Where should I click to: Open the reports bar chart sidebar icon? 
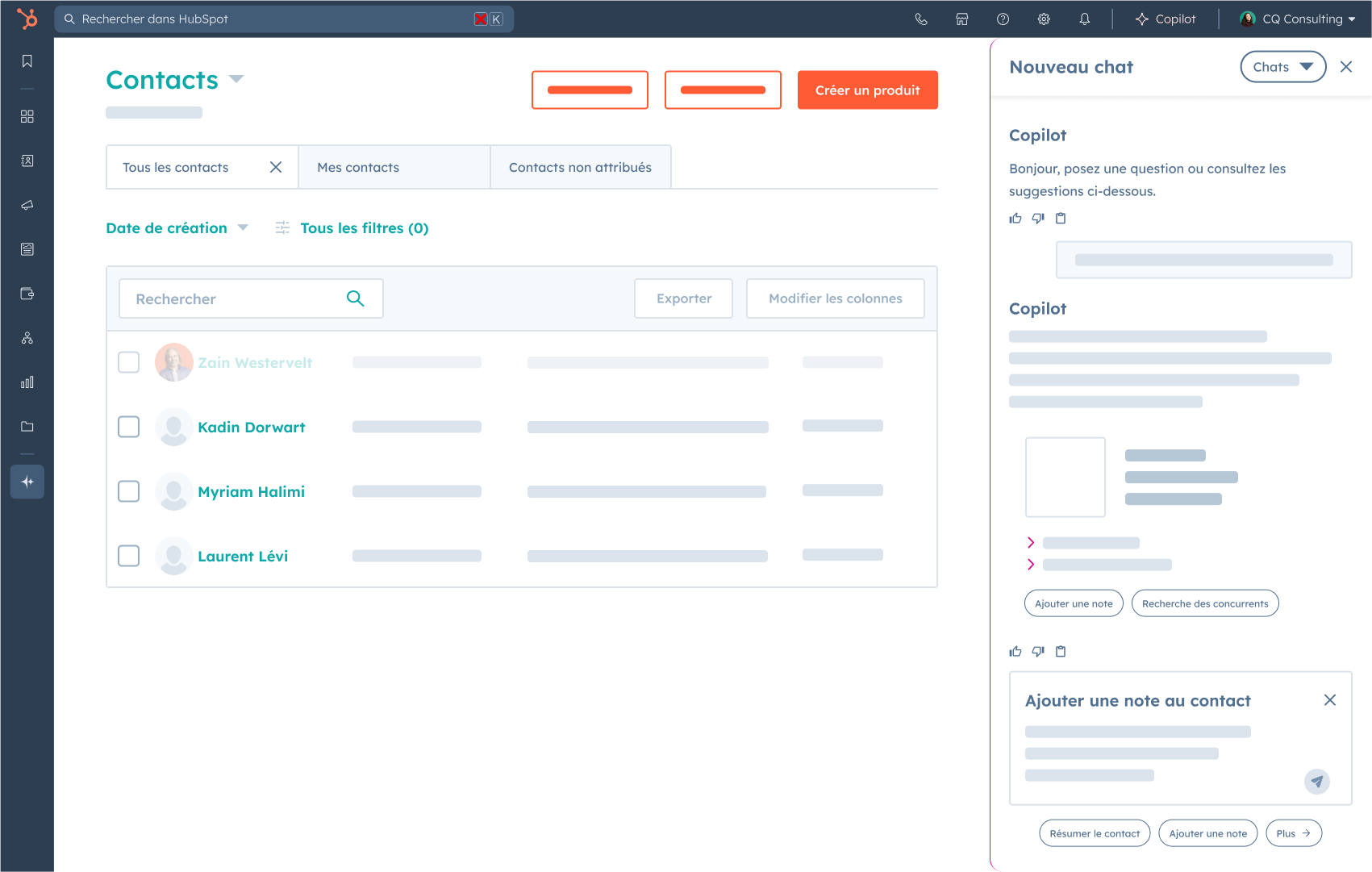point(27,382)
